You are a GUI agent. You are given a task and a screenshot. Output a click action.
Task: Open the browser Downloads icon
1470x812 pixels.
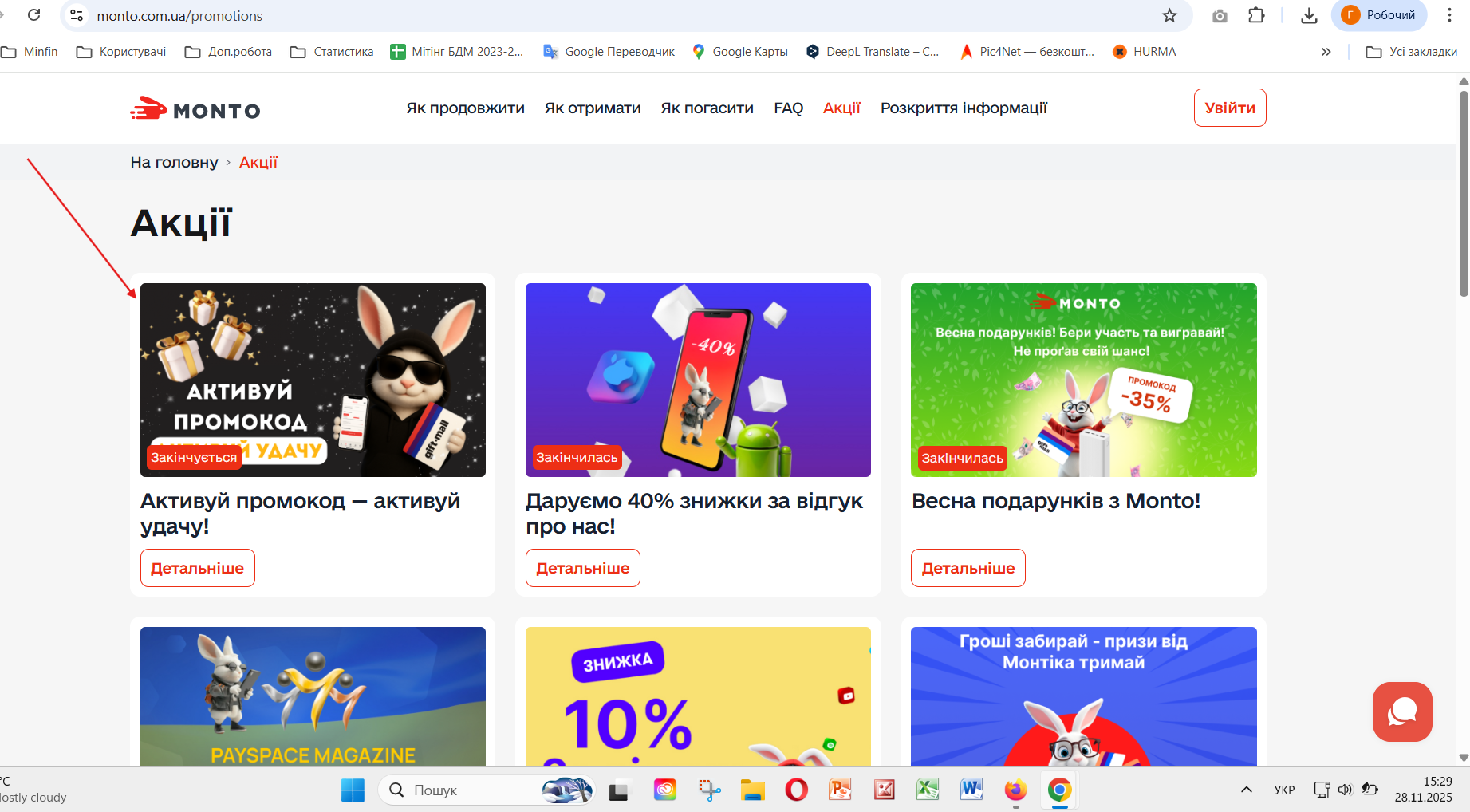point(1309,15)
